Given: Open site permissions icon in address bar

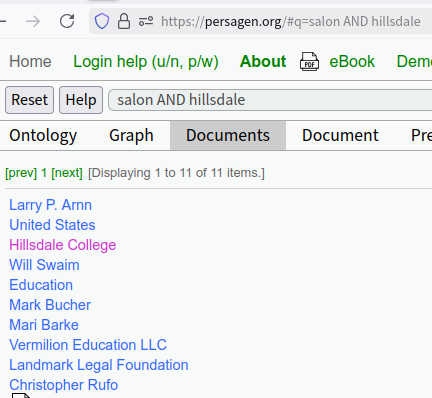Looking at the screenshot, I should 146,21.
